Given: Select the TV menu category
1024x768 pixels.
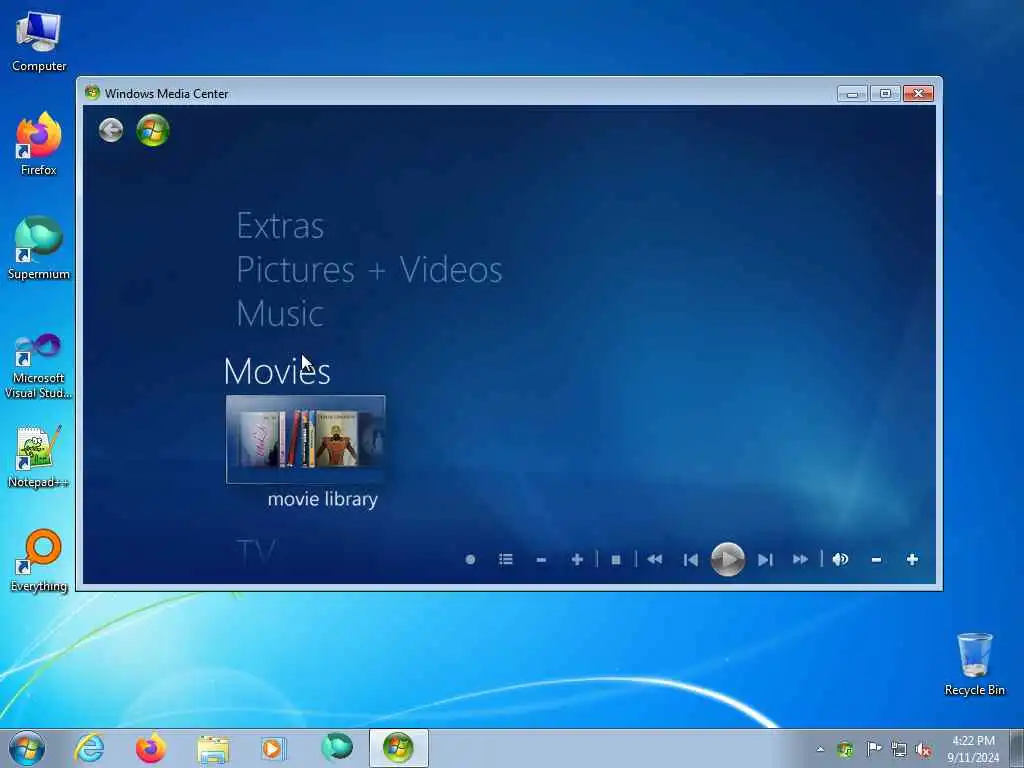Looking at the screenshot, I should tap(256, 552).
